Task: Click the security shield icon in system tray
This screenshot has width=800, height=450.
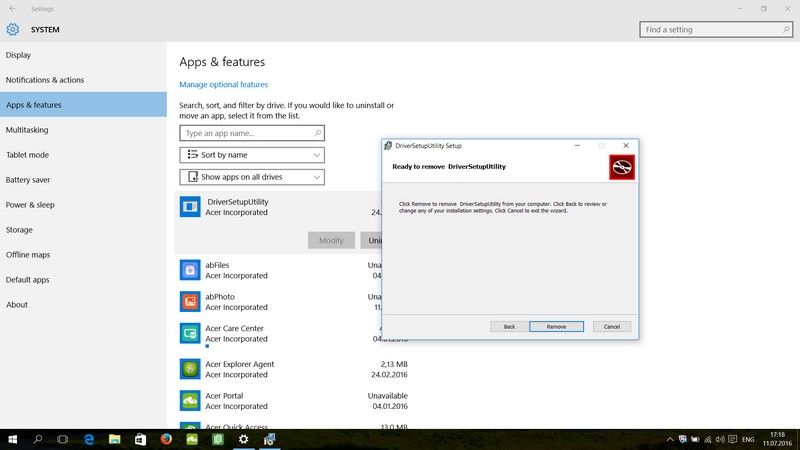Action: (683, 439)
